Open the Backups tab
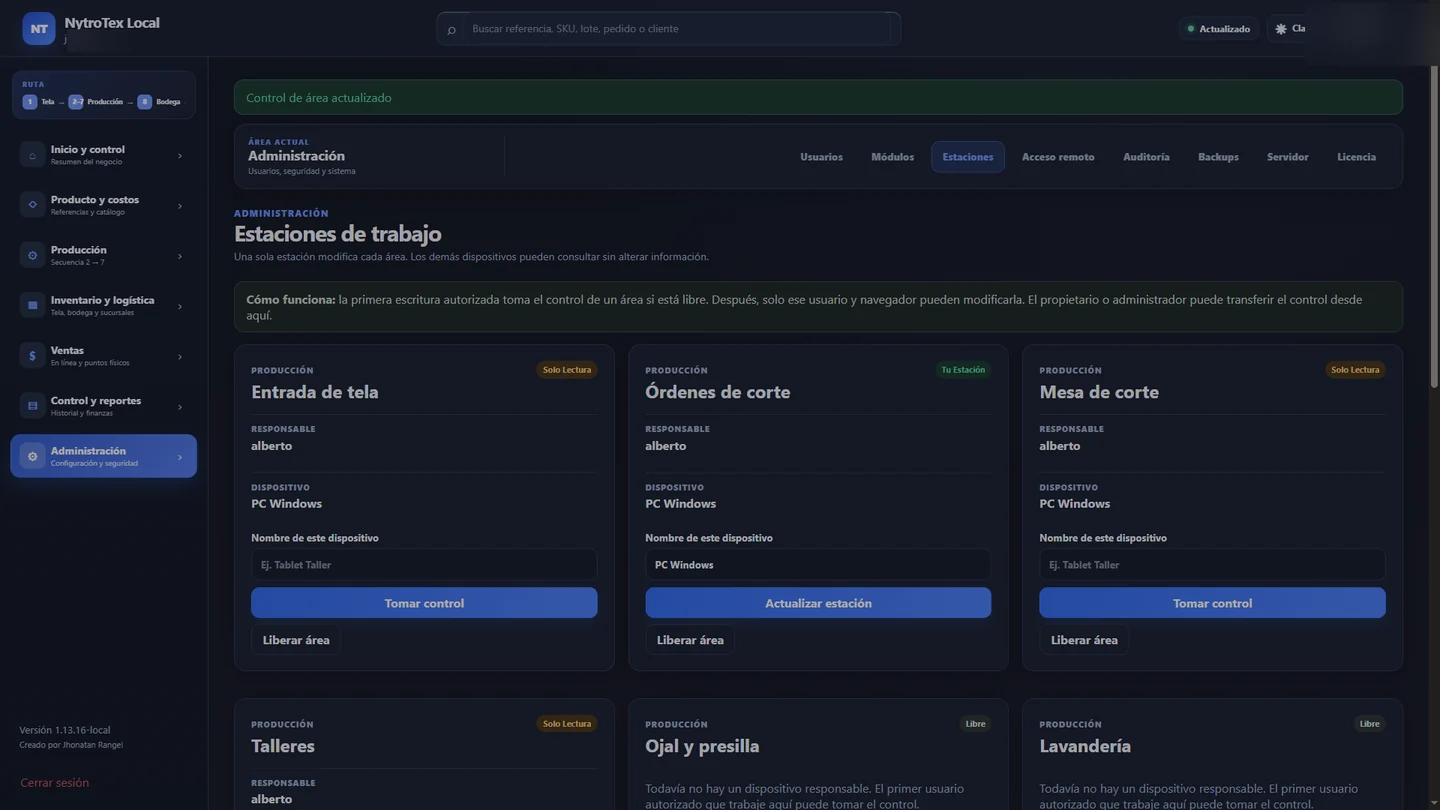 (x=1218, y=157)
